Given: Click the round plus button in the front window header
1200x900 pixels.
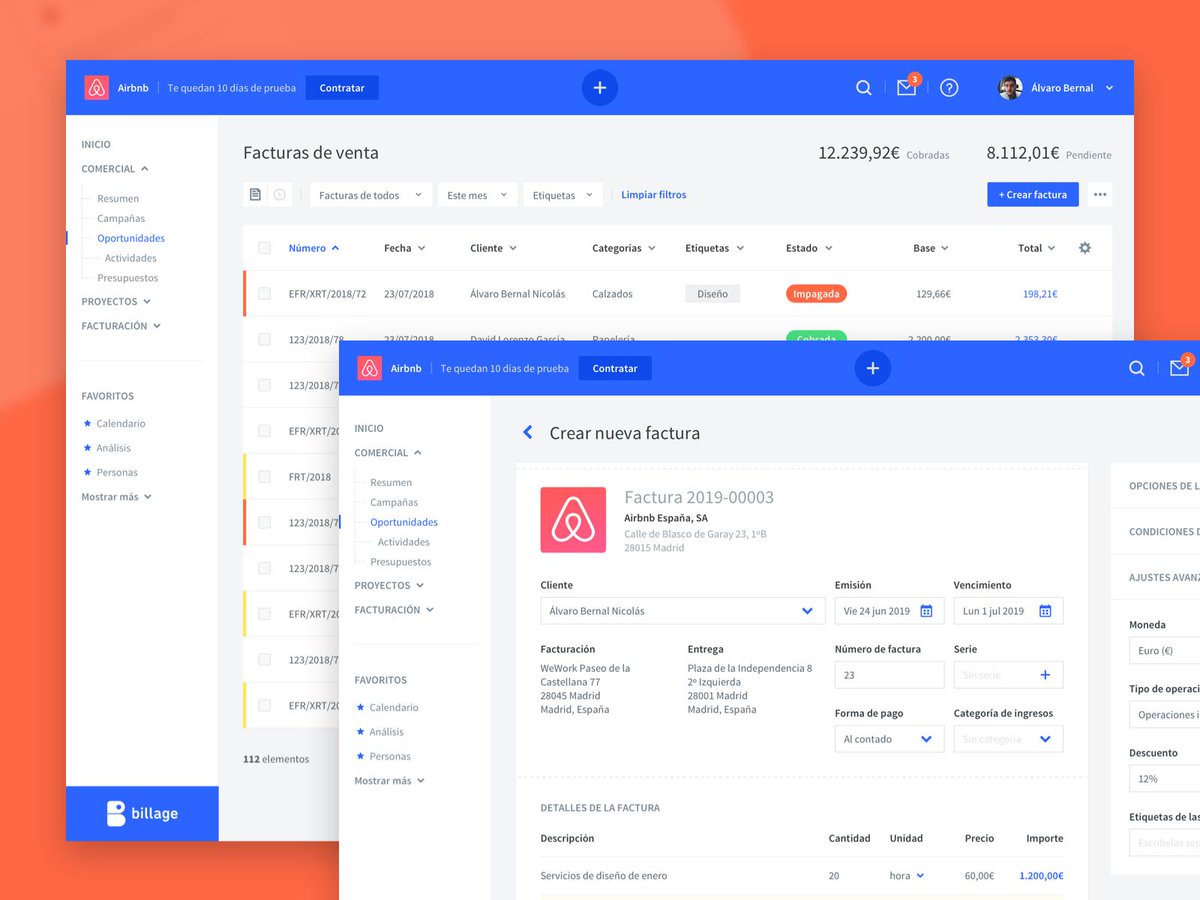Looking at the screenshot, I should [873, 368].
